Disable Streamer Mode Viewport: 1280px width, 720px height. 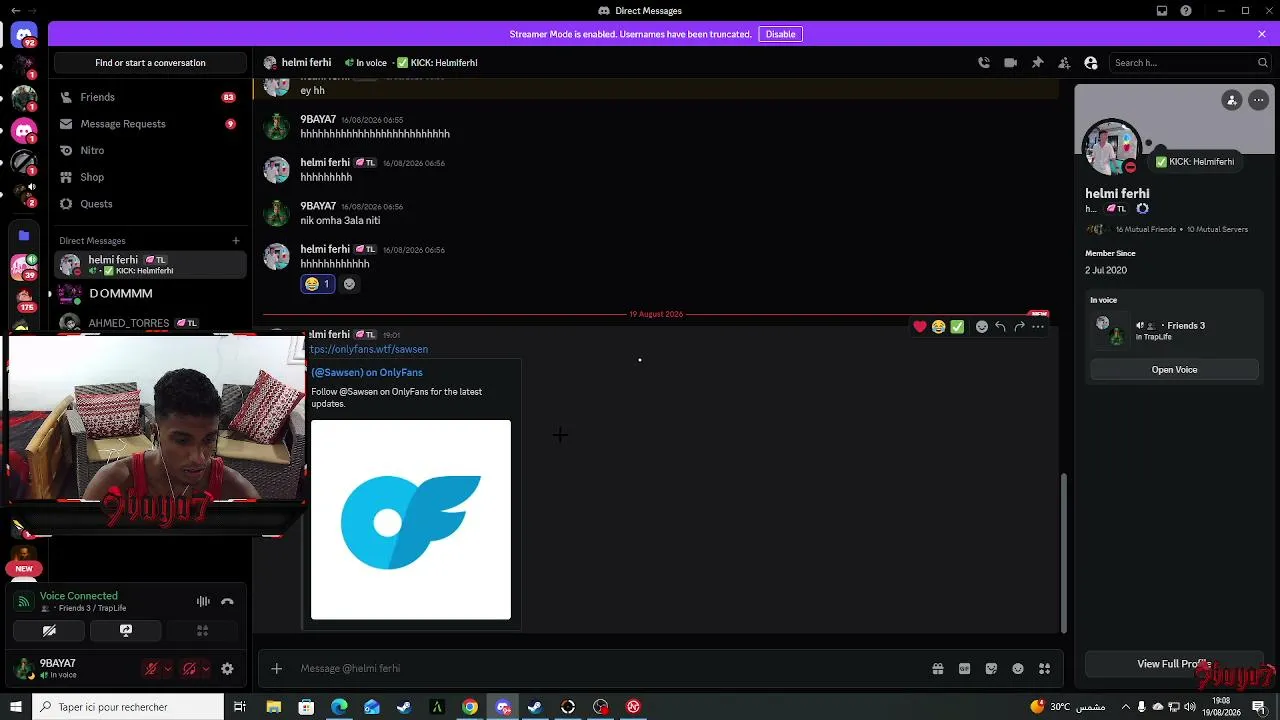pos(780,34)
